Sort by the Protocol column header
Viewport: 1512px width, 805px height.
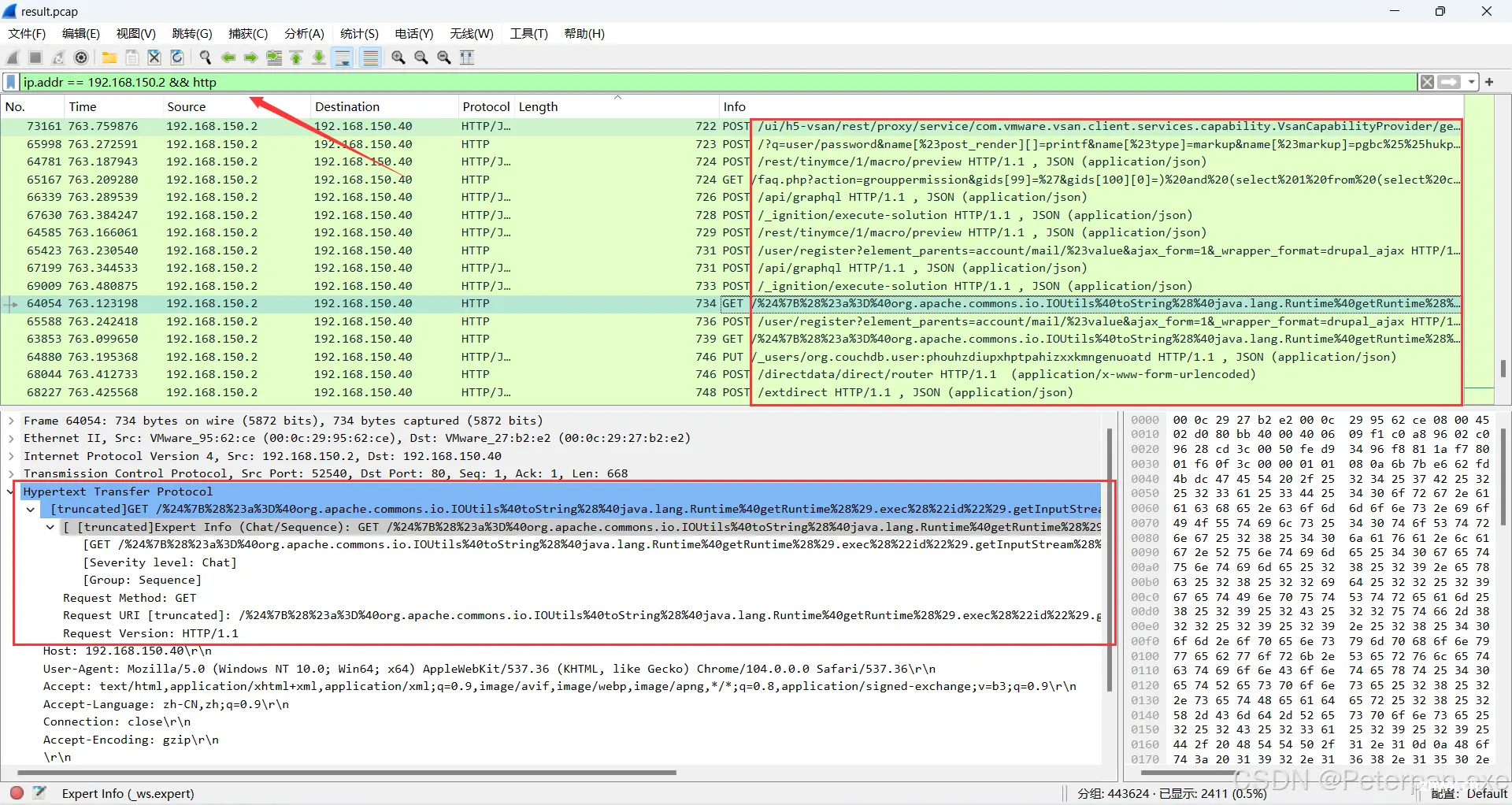(486, 107)
